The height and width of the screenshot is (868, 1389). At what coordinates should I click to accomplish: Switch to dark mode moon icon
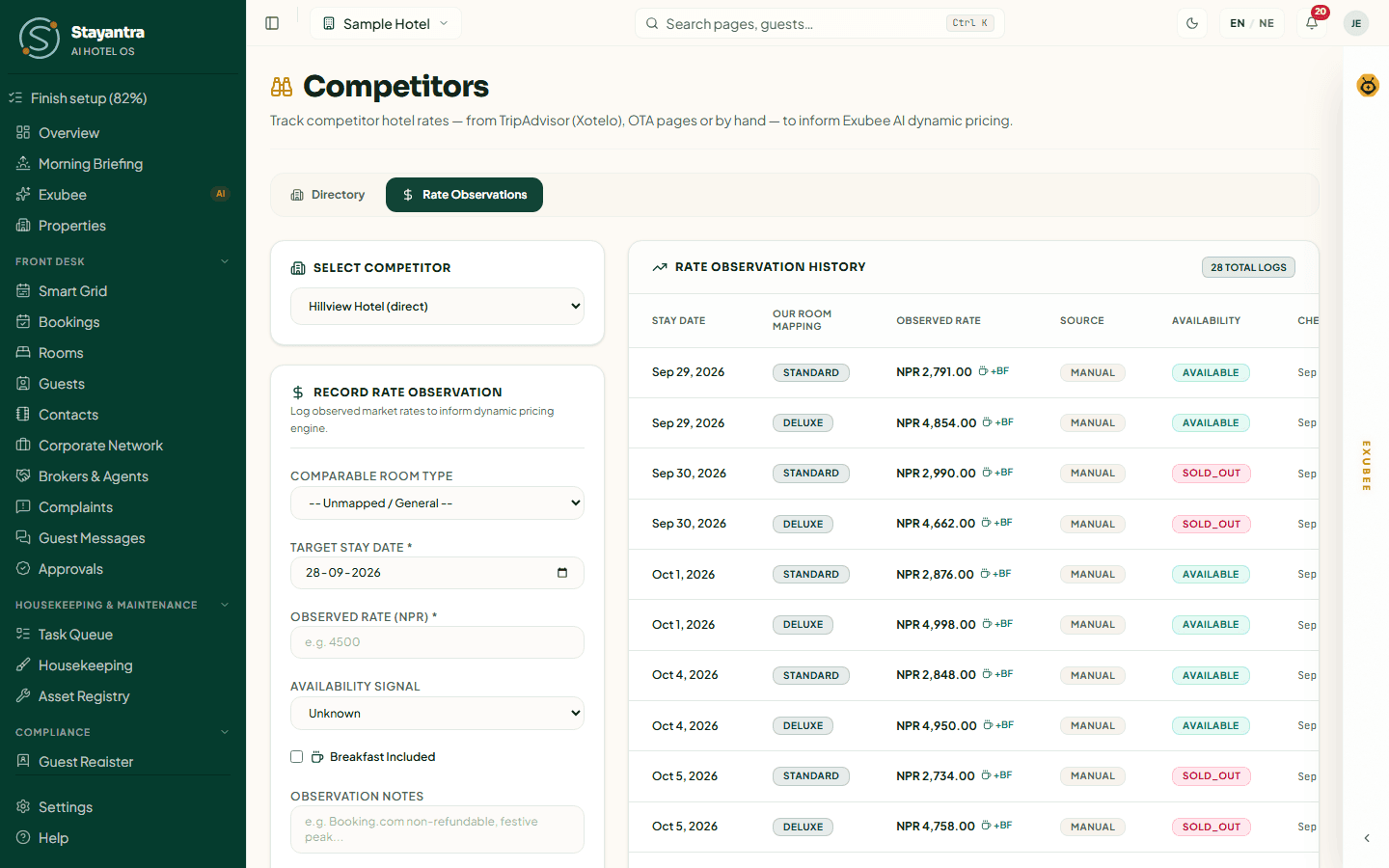tap(1192, 23)
